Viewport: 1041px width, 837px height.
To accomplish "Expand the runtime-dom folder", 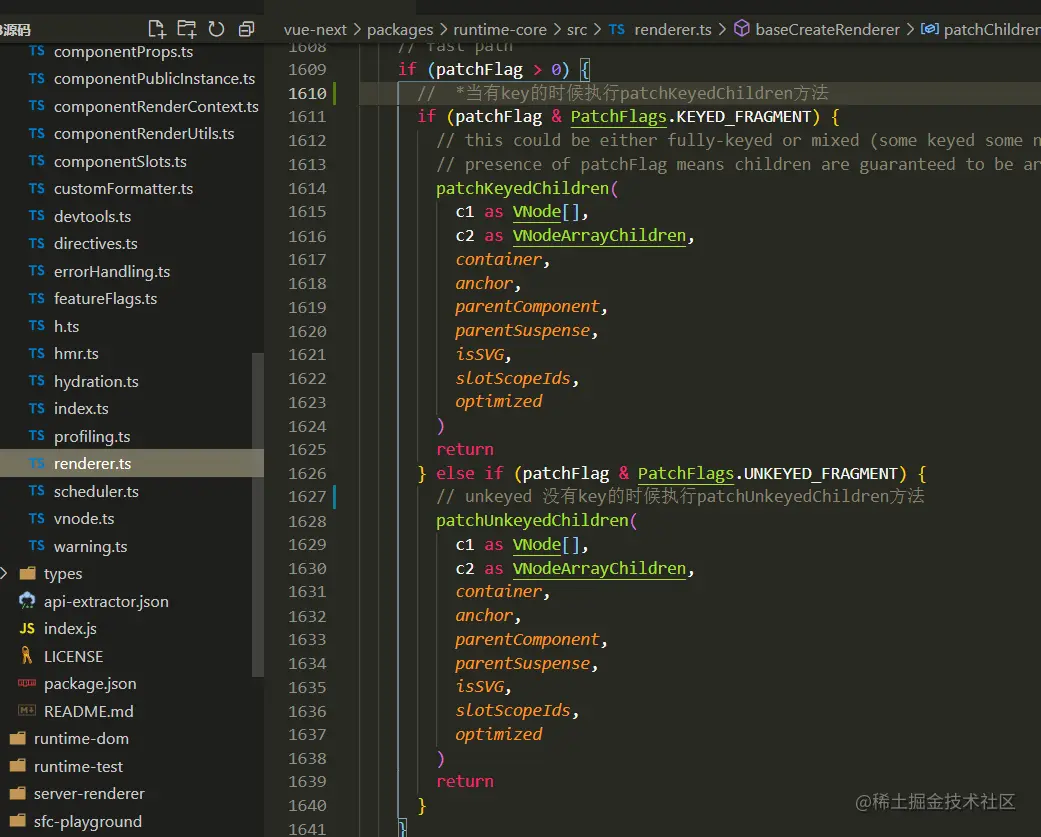I will coord(81,738).
